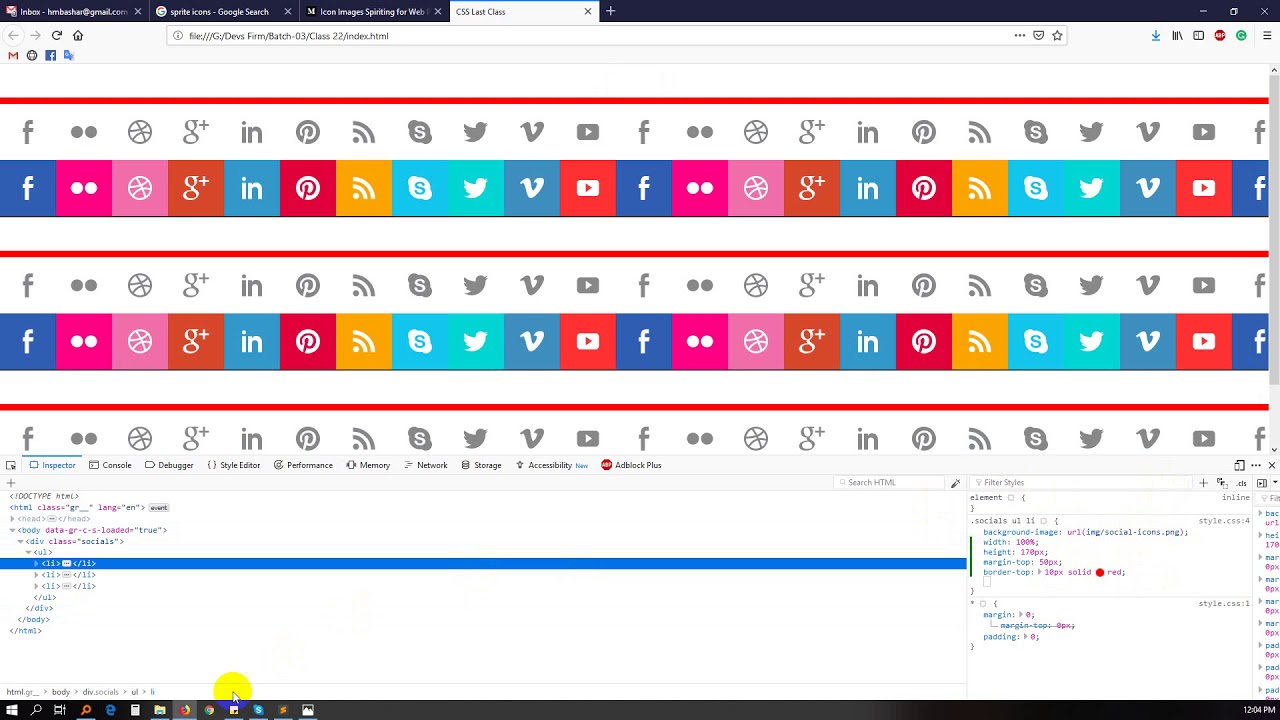Grab a color with the eyedropper

point(955,483)
